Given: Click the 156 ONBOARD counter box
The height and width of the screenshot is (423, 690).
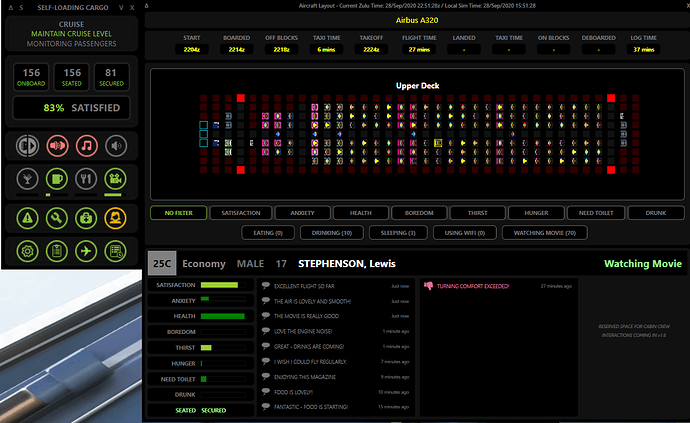Looking at the screenshot, I should click(31, 77).
